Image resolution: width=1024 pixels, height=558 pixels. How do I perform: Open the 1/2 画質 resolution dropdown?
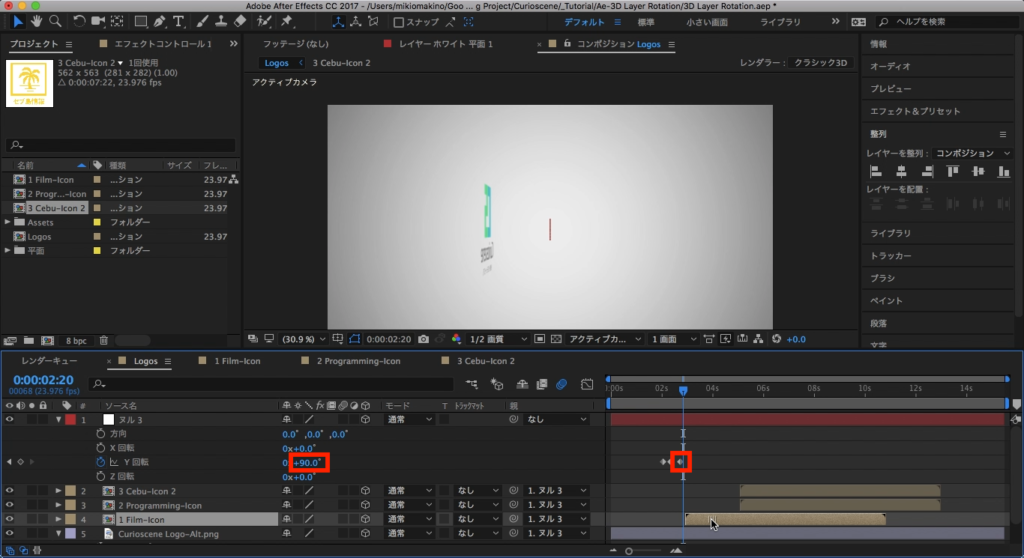click(x=498, y=339)
